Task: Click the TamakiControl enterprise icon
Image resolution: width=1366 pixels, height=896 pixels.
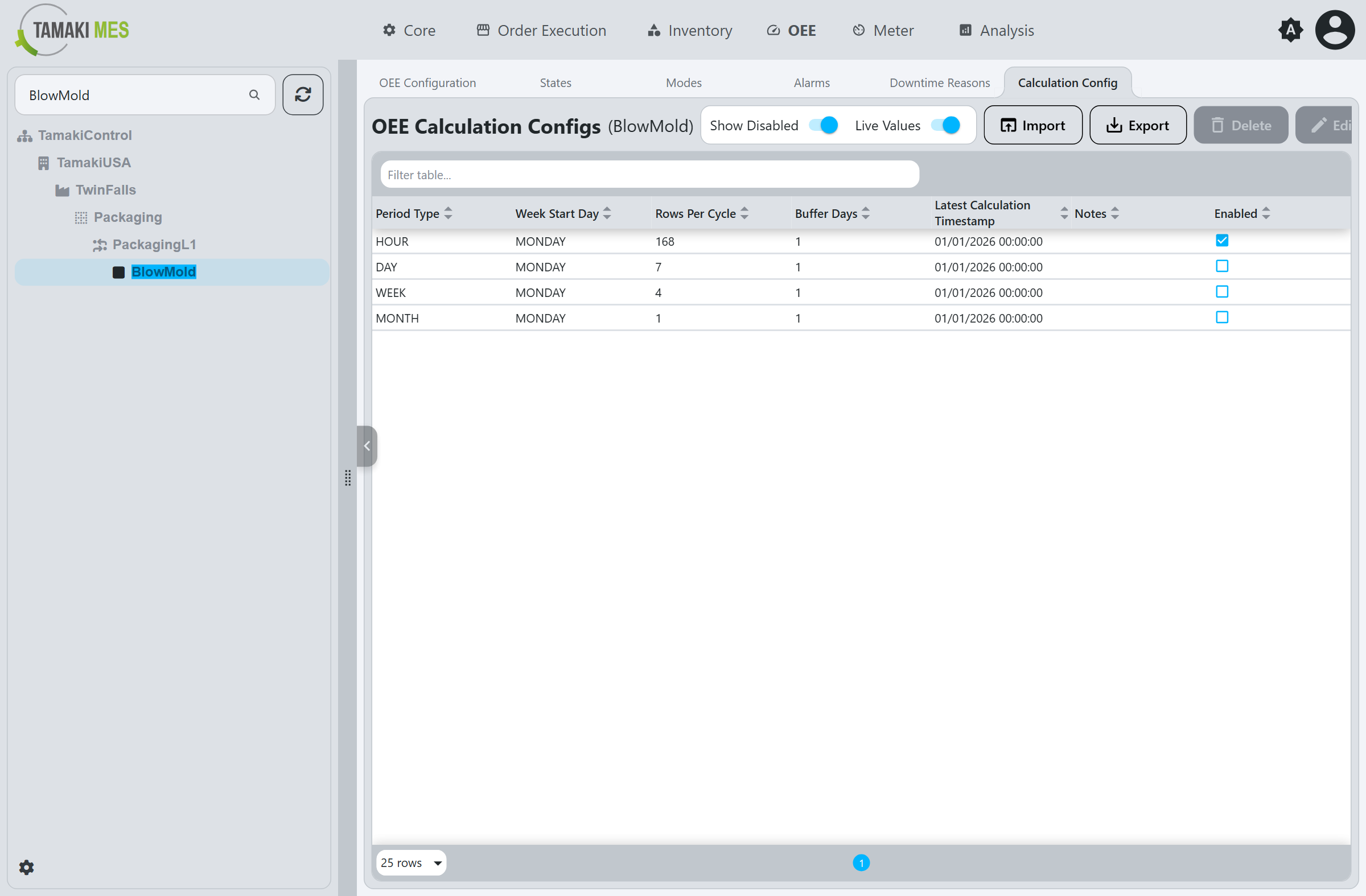Action: [x=24, y=136]
